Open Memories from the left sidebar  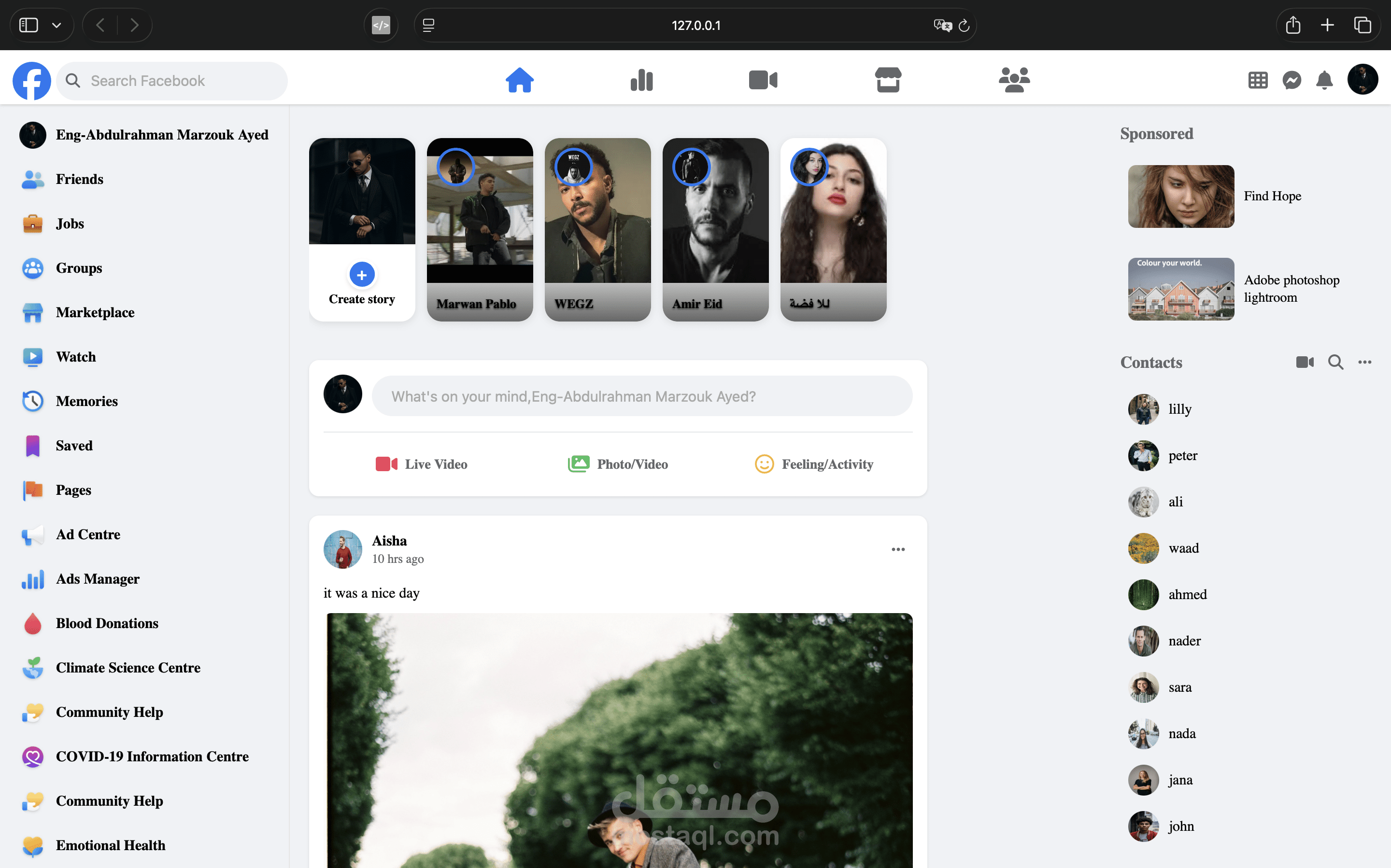tap(87, 401)
